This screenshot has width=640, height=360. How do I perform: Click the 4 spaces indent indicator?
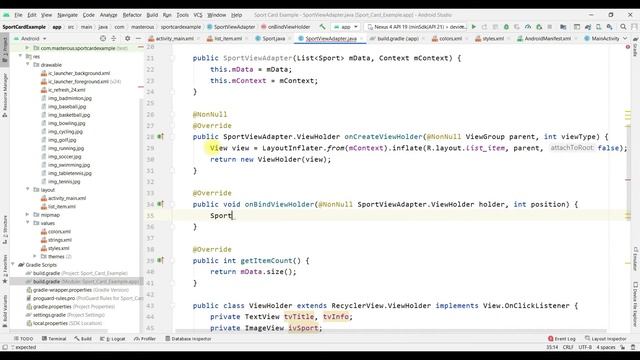[606, 347]
